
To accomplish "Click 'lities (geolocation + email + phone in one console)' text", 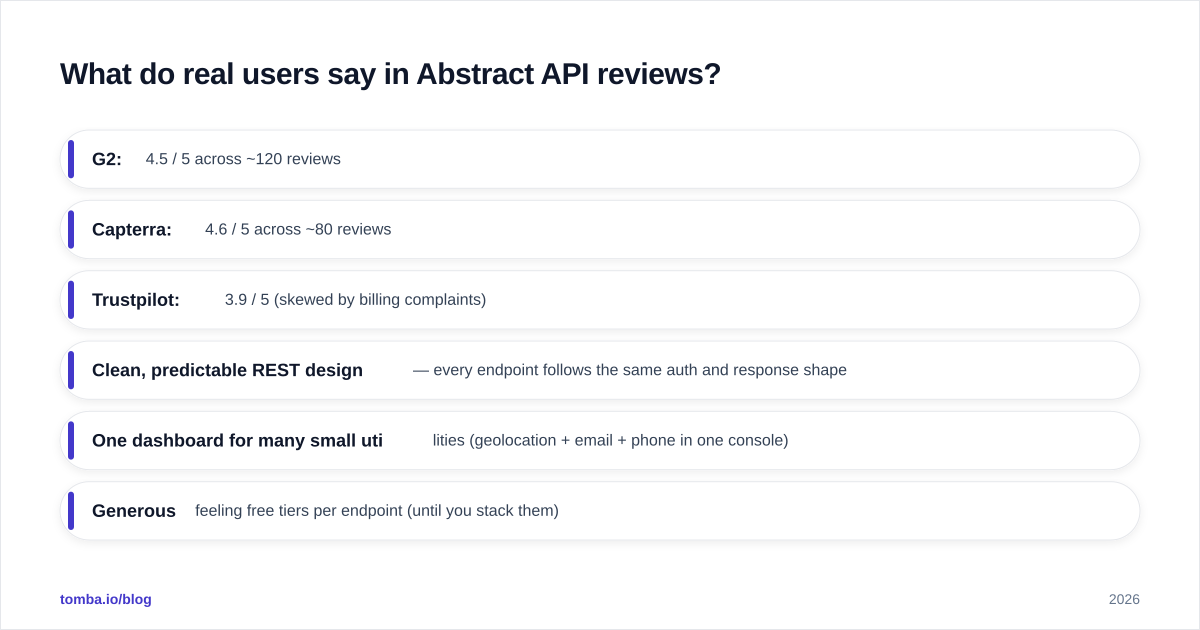I will pos(610,440).
